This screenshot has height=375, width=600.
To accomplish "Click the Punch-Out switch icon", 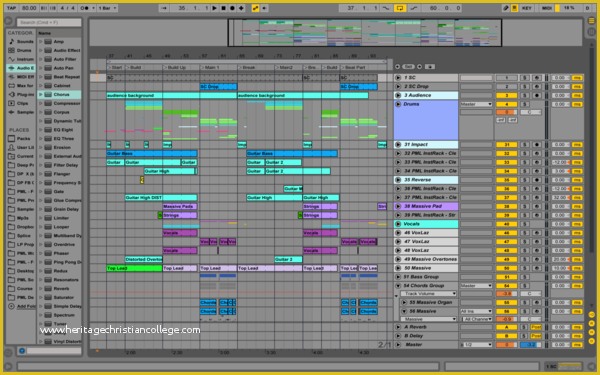I will [x=414, y=8].
